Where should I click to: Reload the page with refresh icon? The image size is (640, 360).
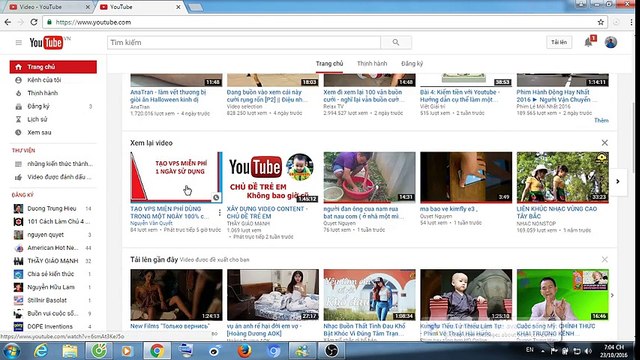click(x=34, y=22)
